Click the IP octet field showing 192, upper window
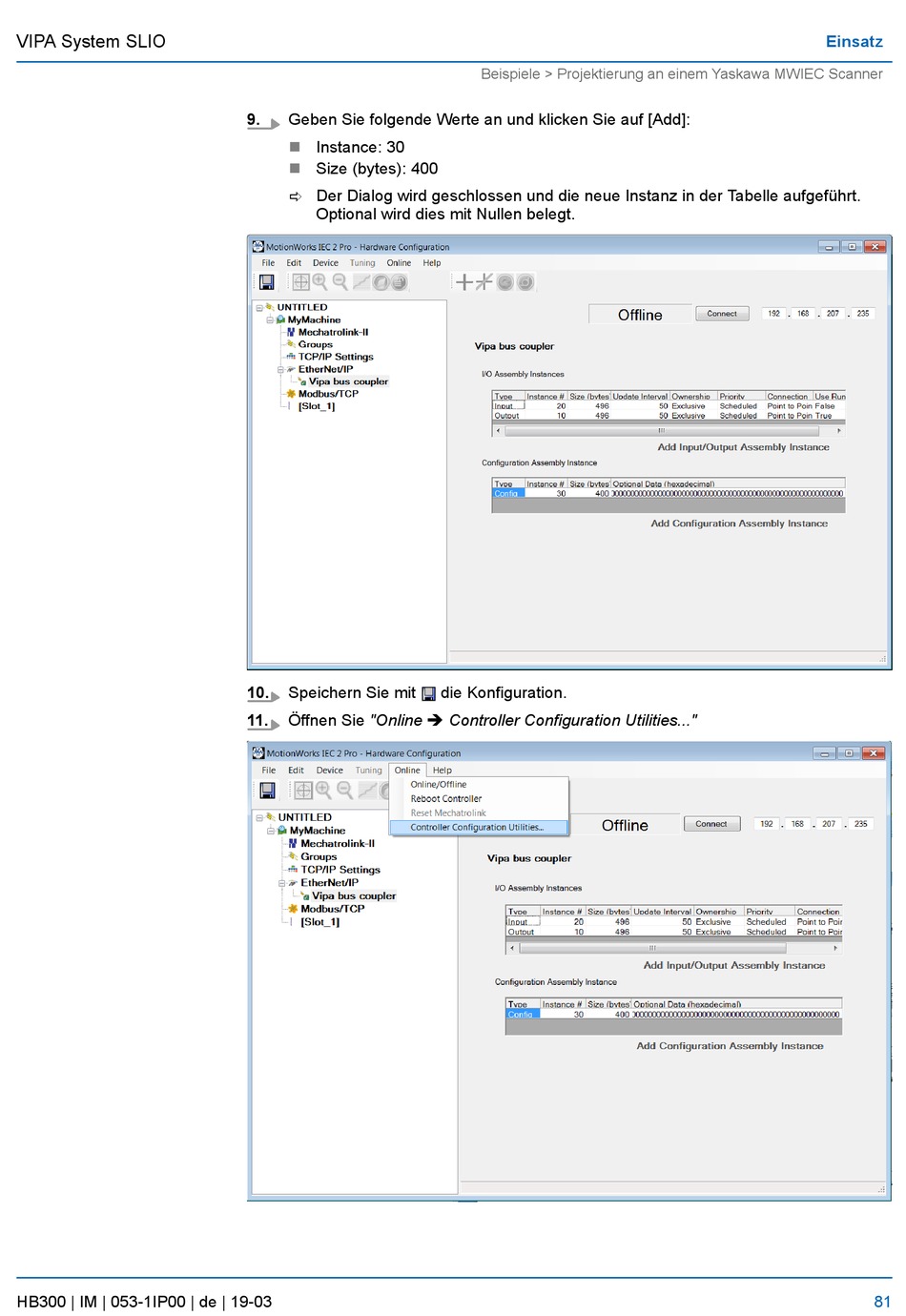The width and height of the screenshot is (906, 1316). pos(773,314)
